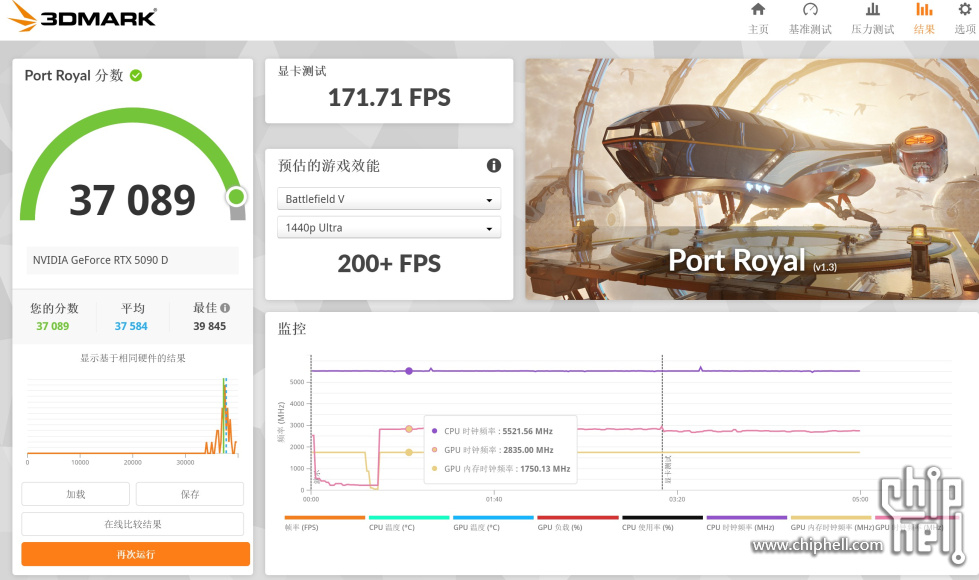Open the 压力测试 stress test icon
Screen dimensions: 979x580
[872, 9]
